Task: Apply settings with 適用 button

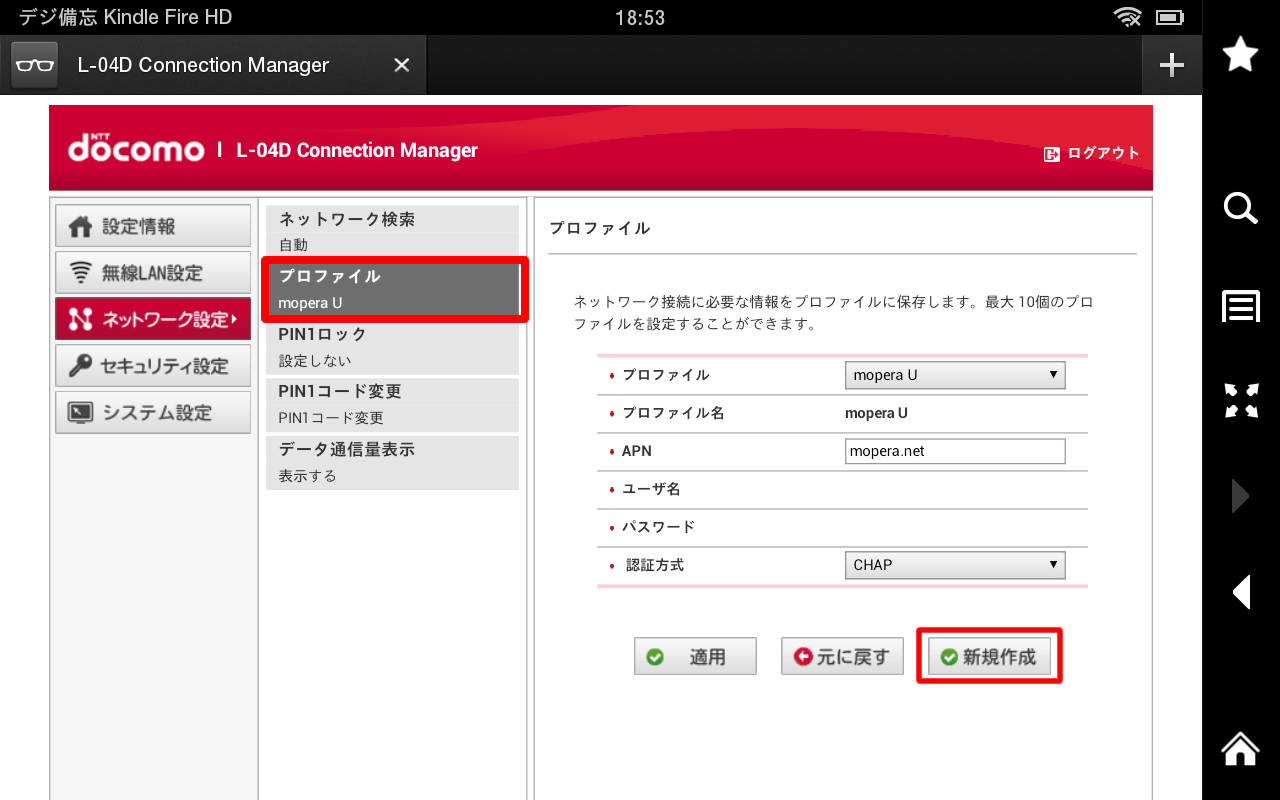Action: click(695, 657)
